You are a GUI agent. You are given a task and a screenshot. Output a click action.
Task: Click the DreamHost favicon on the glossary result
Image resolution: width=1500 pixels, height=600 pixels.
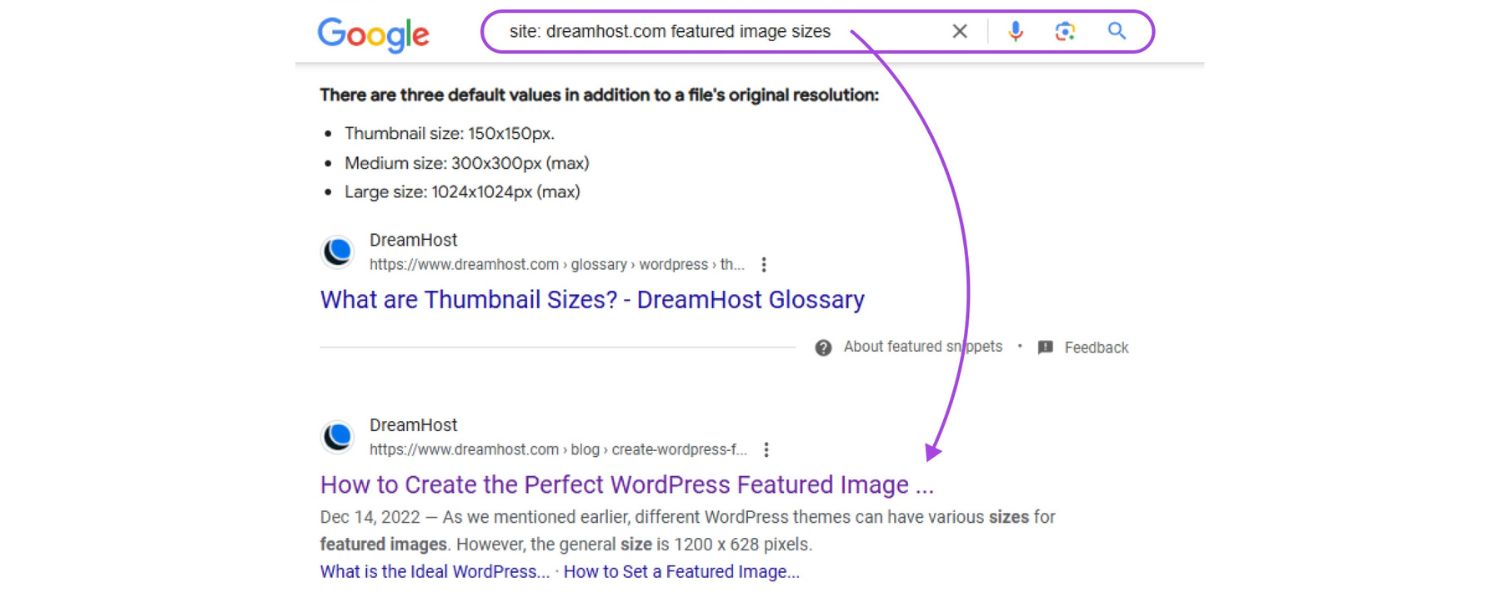338,252
